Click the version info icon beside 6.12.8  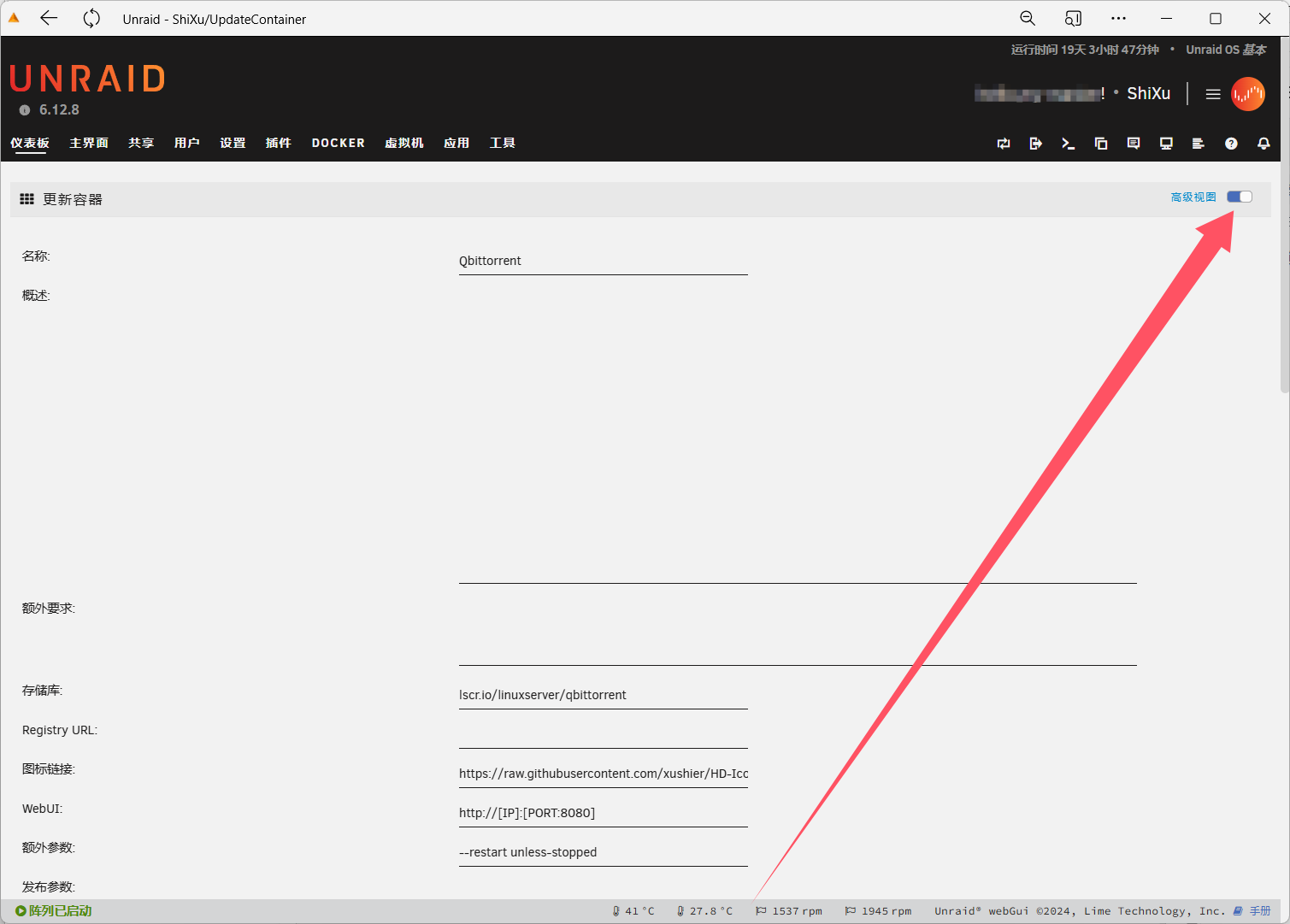tap(25, 110)
